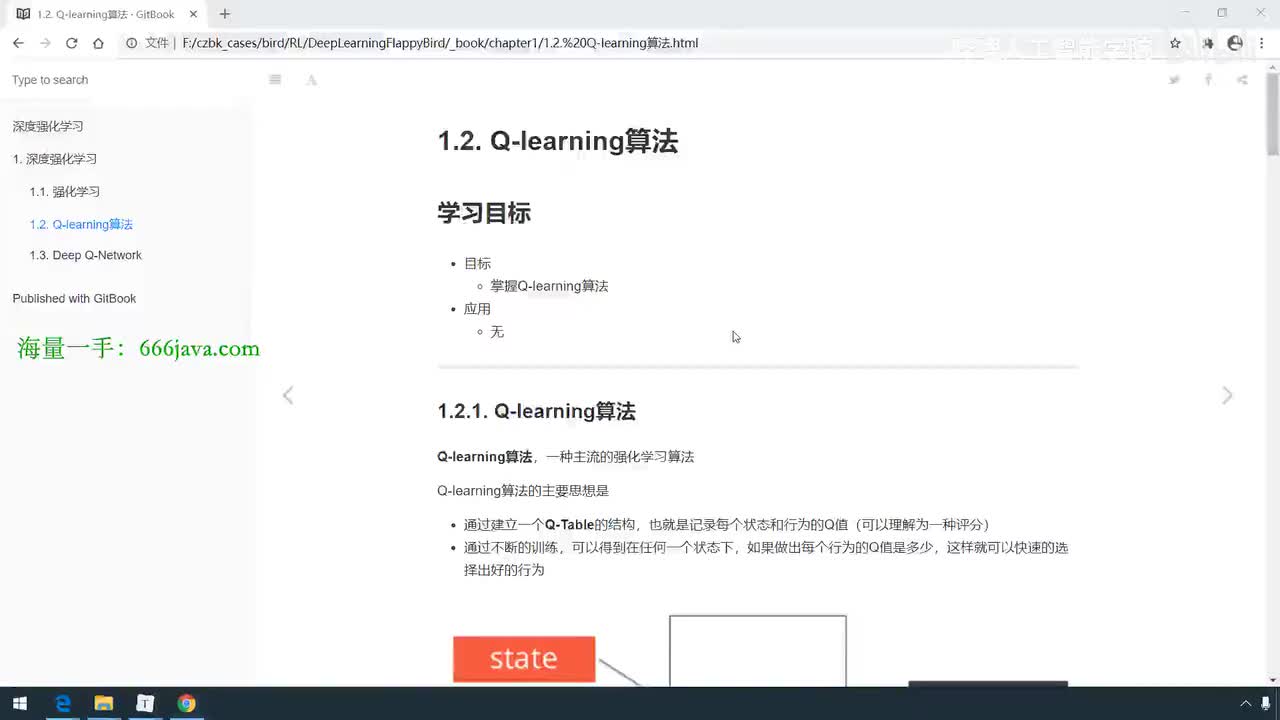The height and width of the screenshot is (720, 1280).
Task: Share page on Twitter icon
Action: click(x=1174, y=80)
